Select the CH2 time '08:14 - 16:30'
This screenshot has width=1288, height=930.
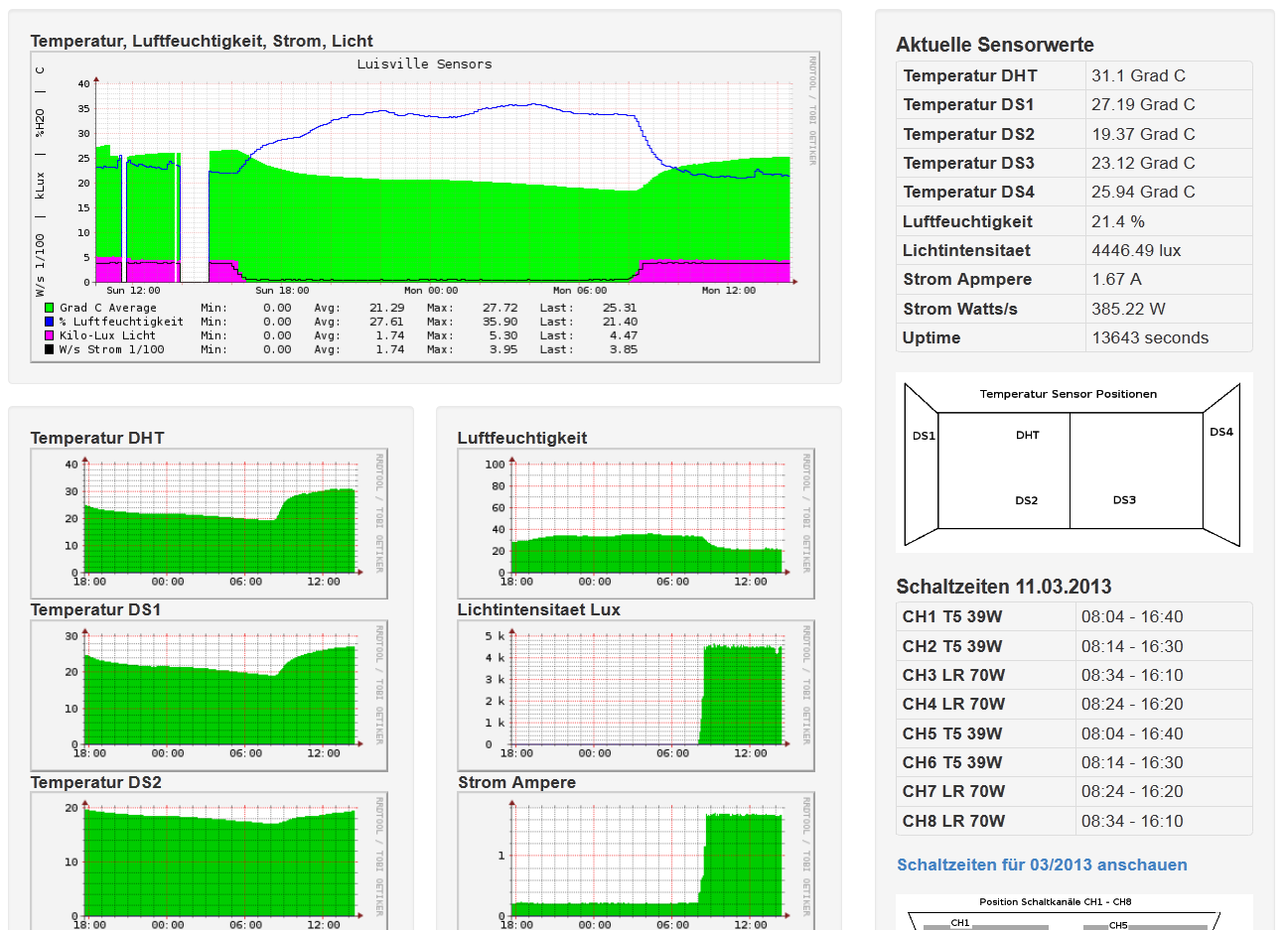[1132, 646]
